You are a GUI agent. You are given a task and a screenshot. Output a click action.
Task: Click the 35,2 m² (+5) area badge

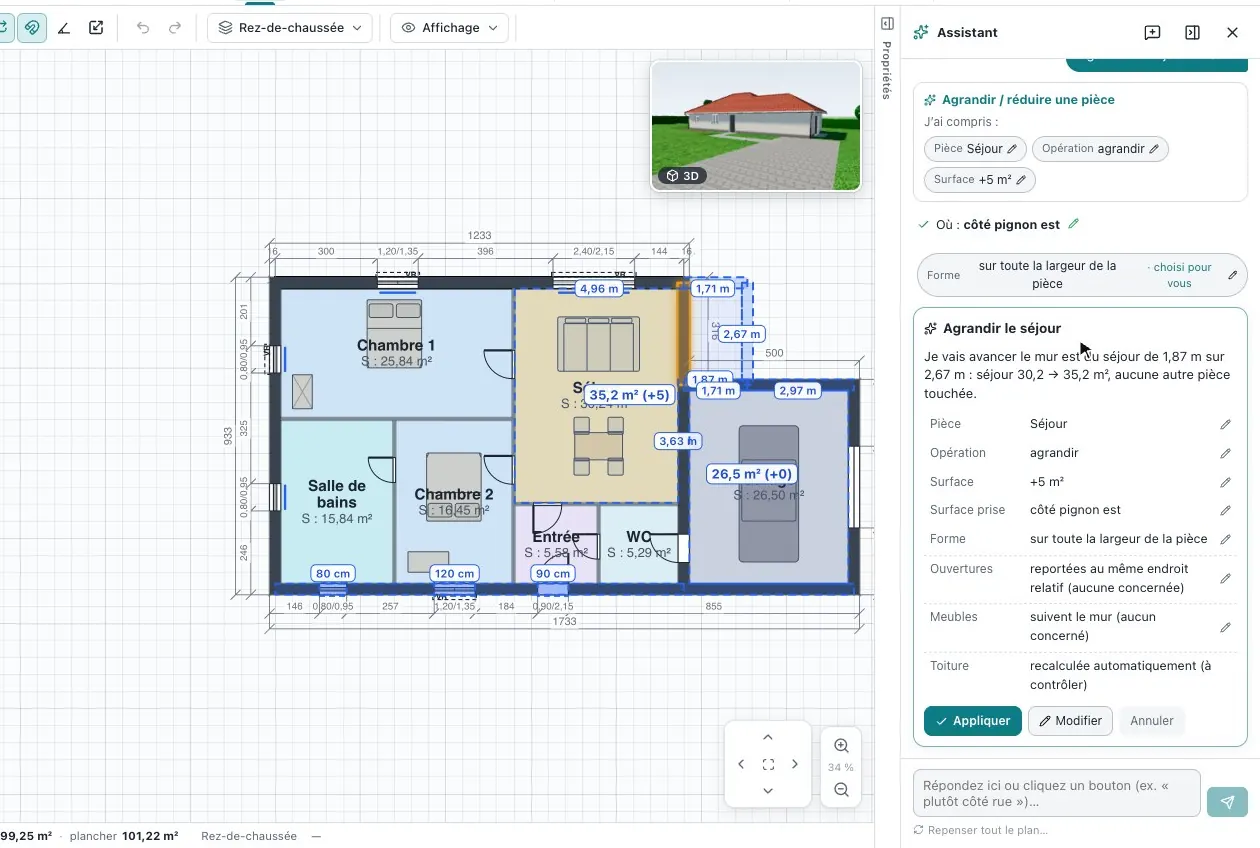[x=629, y=395]
